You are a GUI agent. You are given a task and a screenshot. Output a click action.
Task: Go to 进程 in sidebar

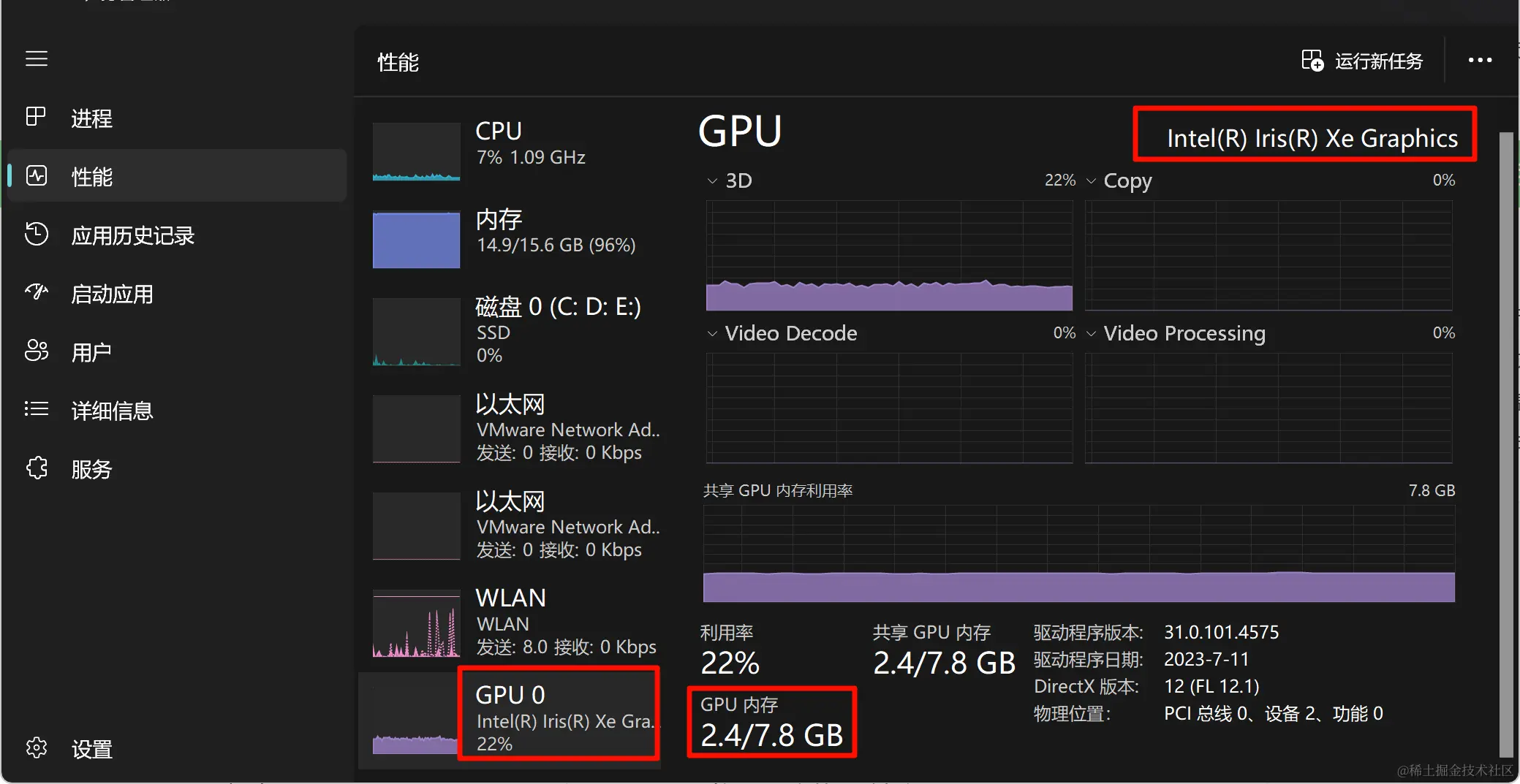[178, 117]
